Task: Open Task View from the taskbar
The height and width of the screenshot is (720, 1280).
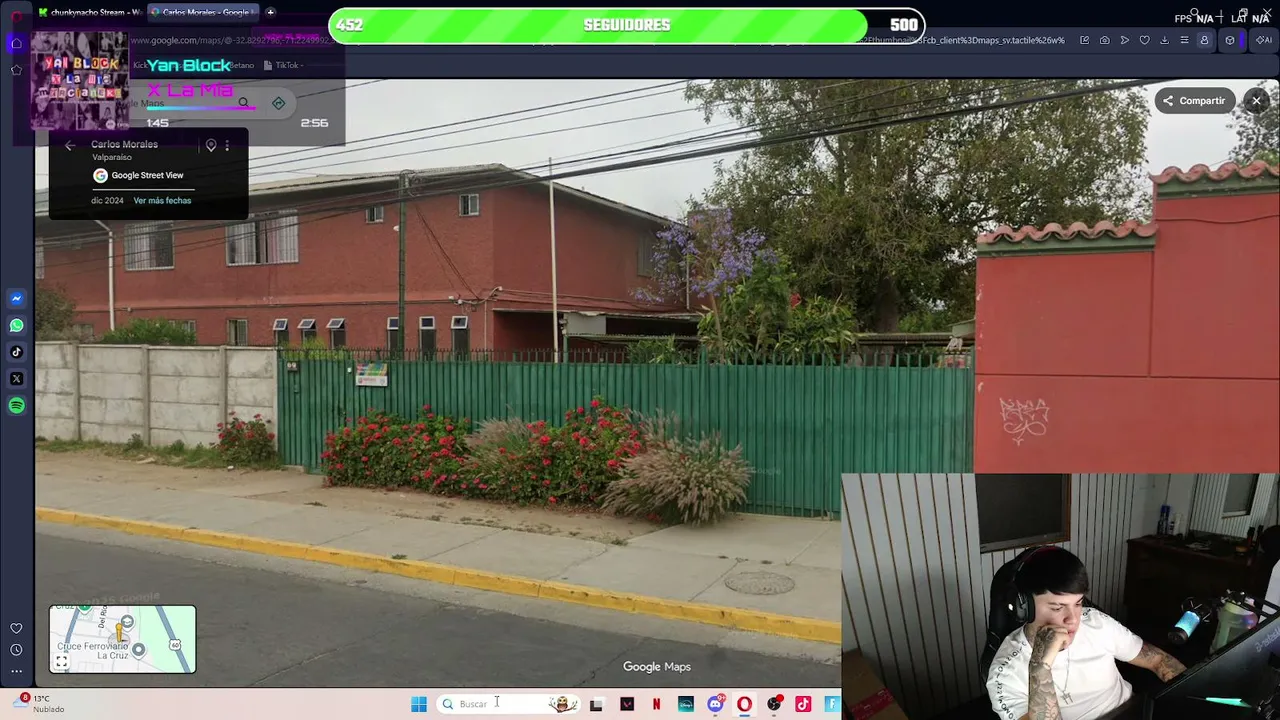Action: (596, 704)
